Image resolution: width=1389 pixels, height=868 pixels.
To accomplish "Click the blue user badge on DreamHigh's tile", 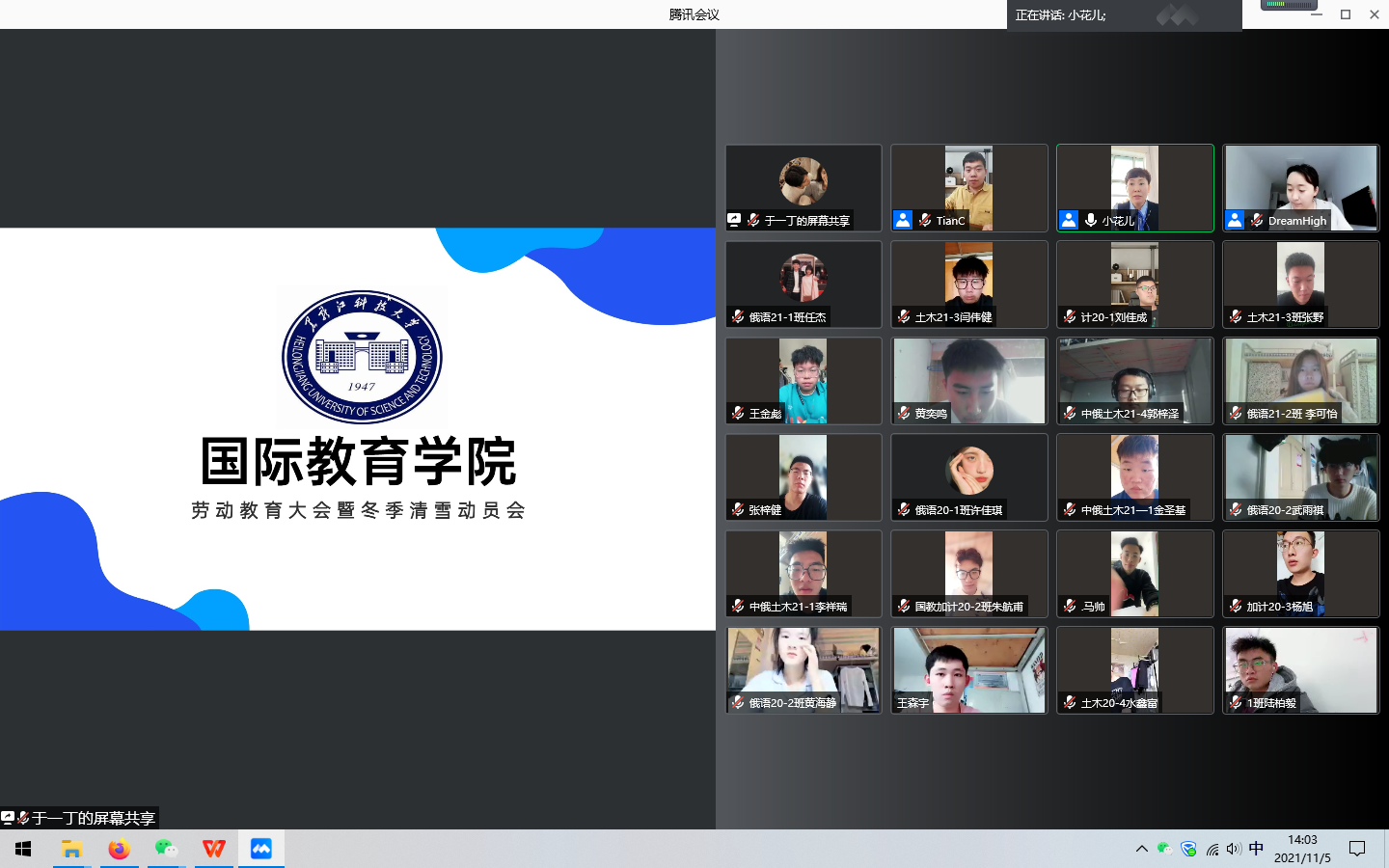I will (1235, 220).
